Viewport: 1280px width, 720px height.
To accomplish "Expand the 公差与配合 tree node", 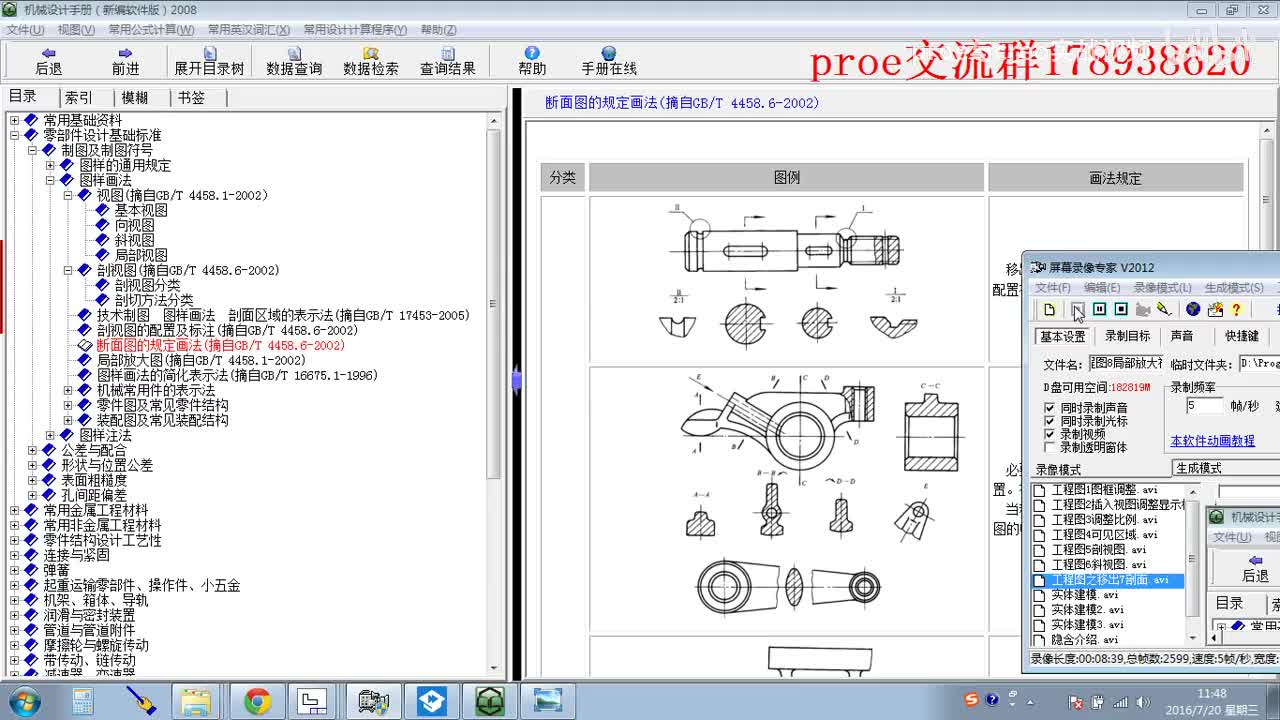I will (32, 450).
